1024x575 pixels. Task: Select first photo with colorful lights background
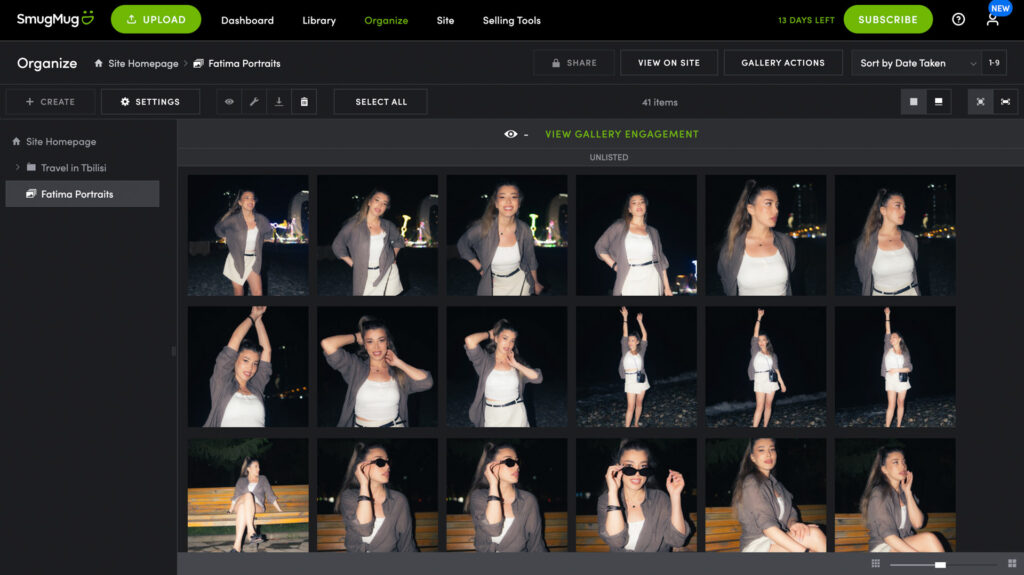[x=248, y=235]
